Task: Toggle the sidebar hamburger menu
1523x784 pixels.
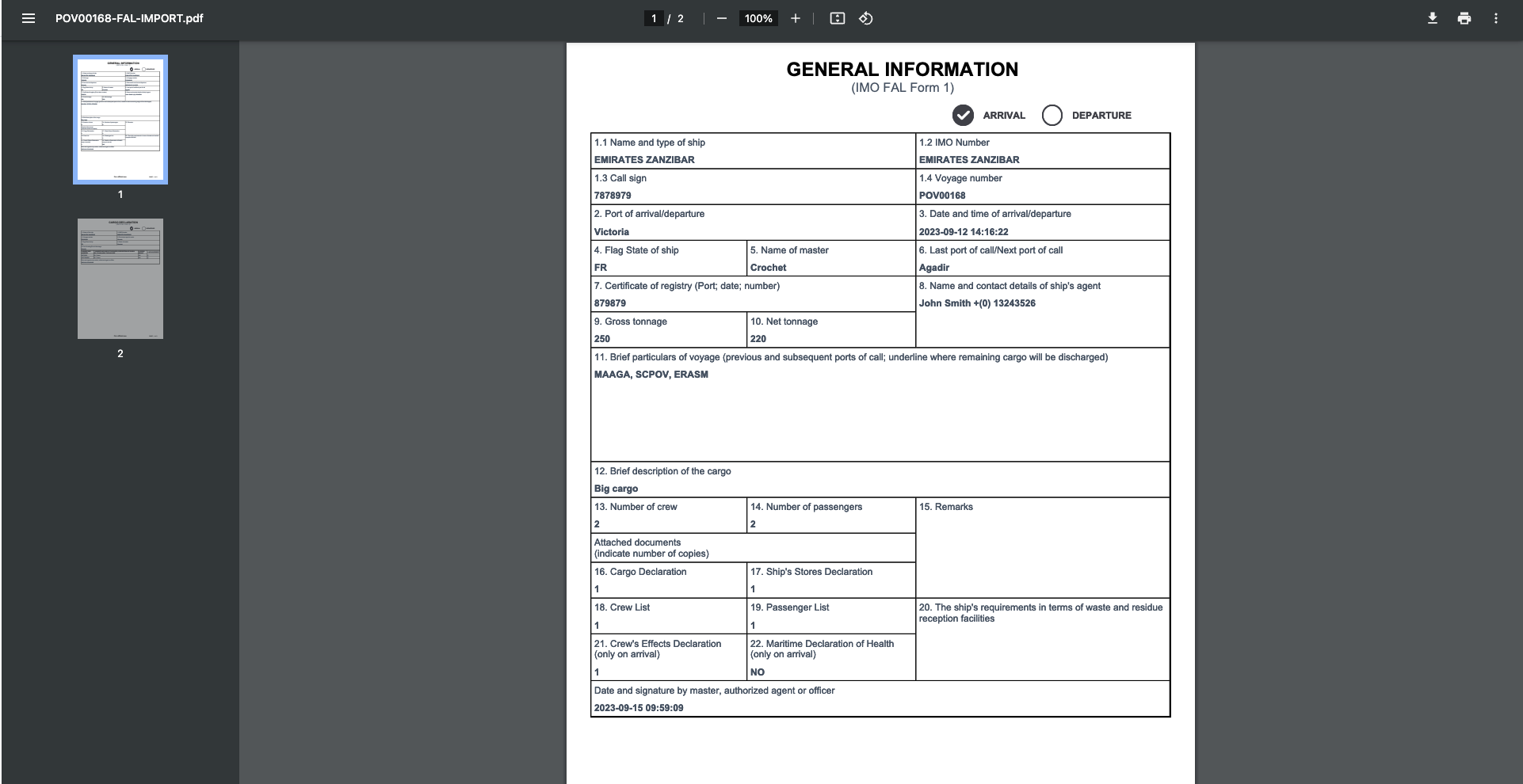Action: (x=29, y=18)
